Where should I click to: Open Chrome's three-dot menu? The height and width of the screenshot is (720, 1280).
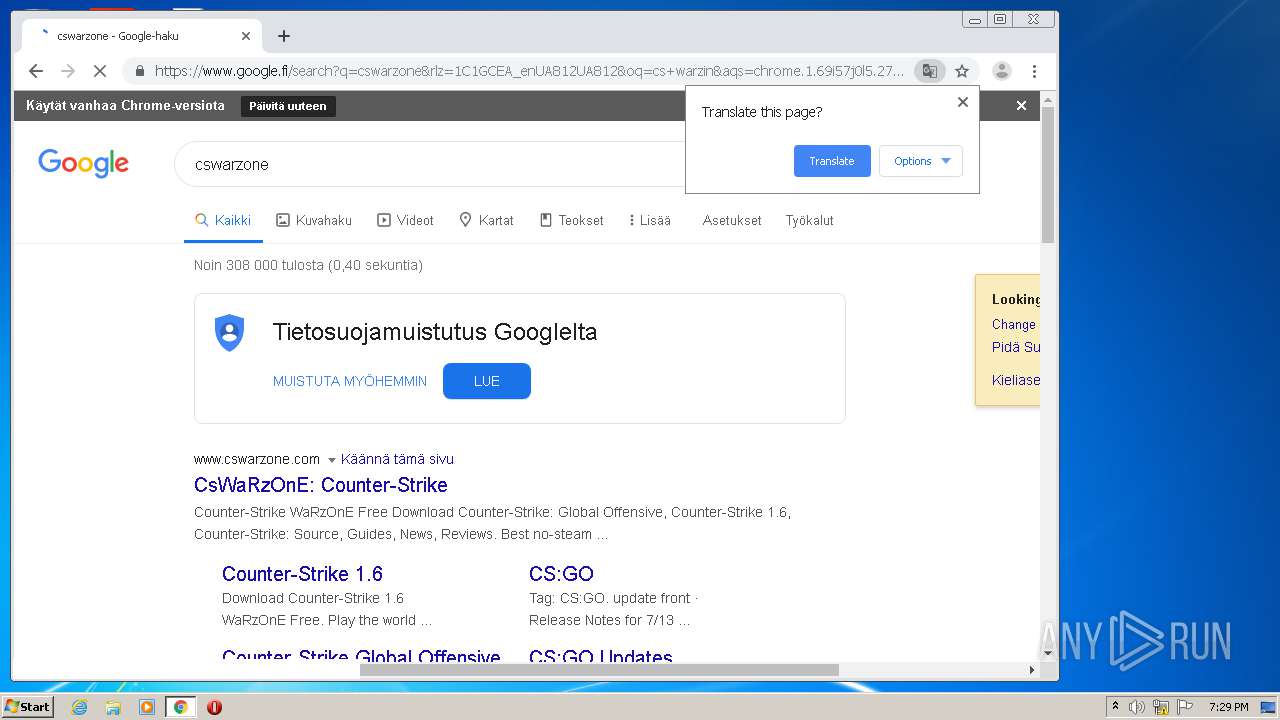point(1034,71)
